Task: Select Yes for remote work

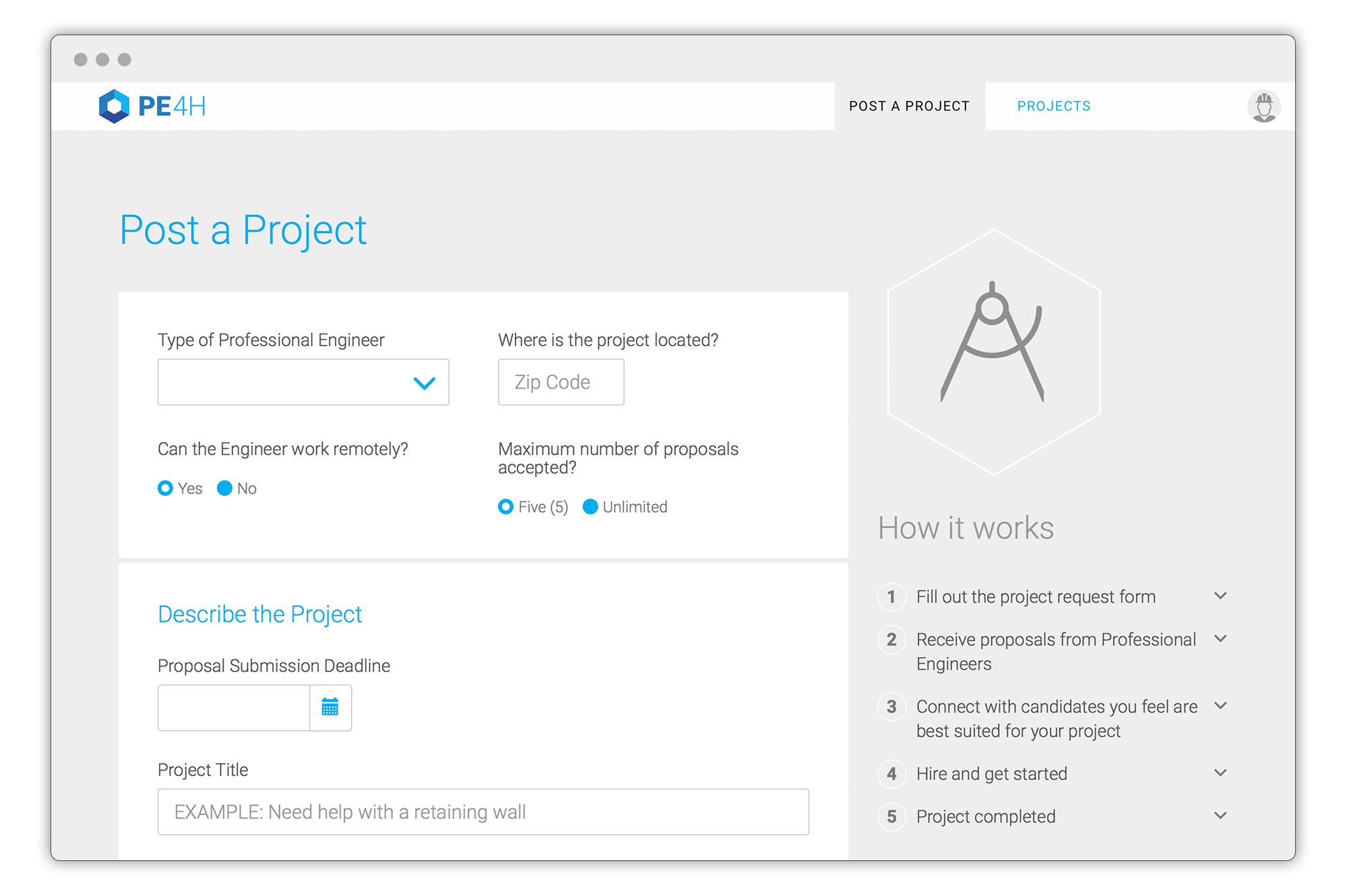Action: pyautogui.click(x=166, y=488)
